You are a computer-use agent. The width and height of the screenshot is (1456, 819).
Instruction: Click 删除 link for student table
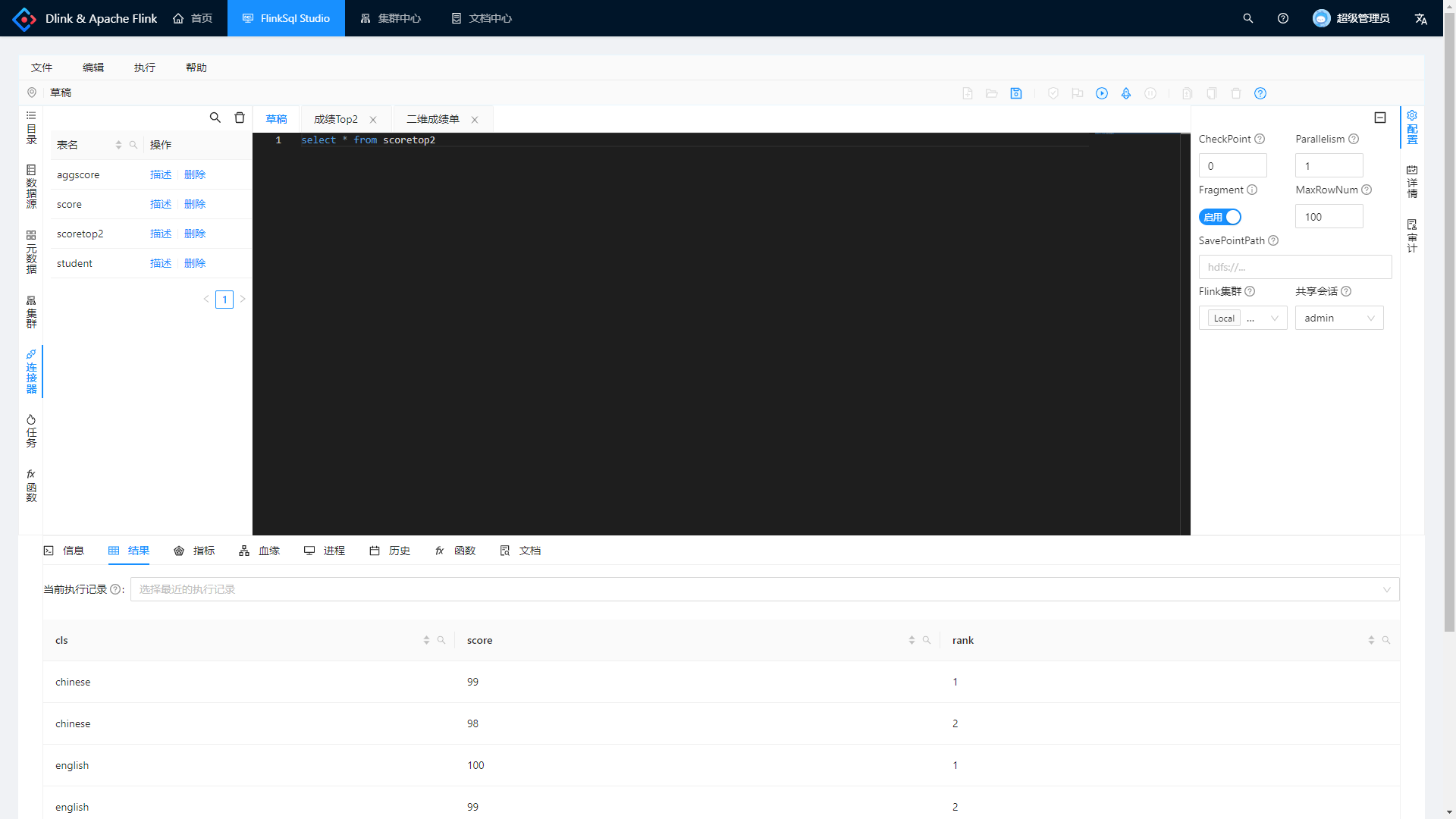coord(195,263)
